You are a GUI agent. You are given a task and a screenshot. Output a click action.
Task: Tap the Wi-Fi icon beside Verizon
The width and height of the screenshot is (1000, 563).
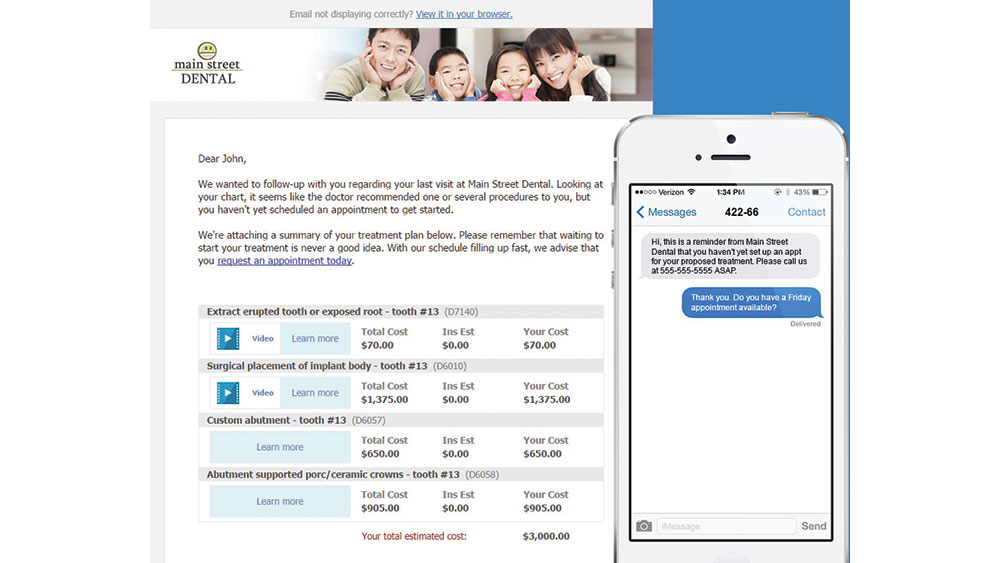click(691, 192)
